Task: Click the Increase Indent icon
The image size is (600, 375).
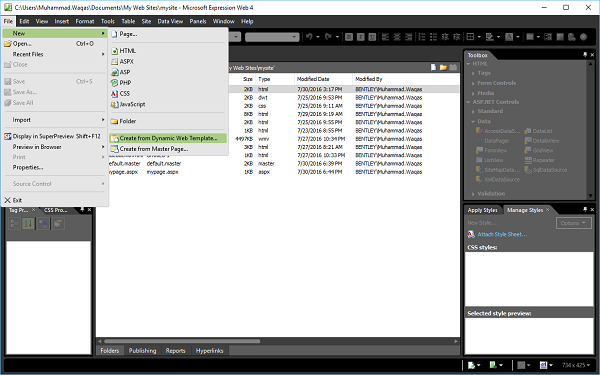Action: (457, 37)
